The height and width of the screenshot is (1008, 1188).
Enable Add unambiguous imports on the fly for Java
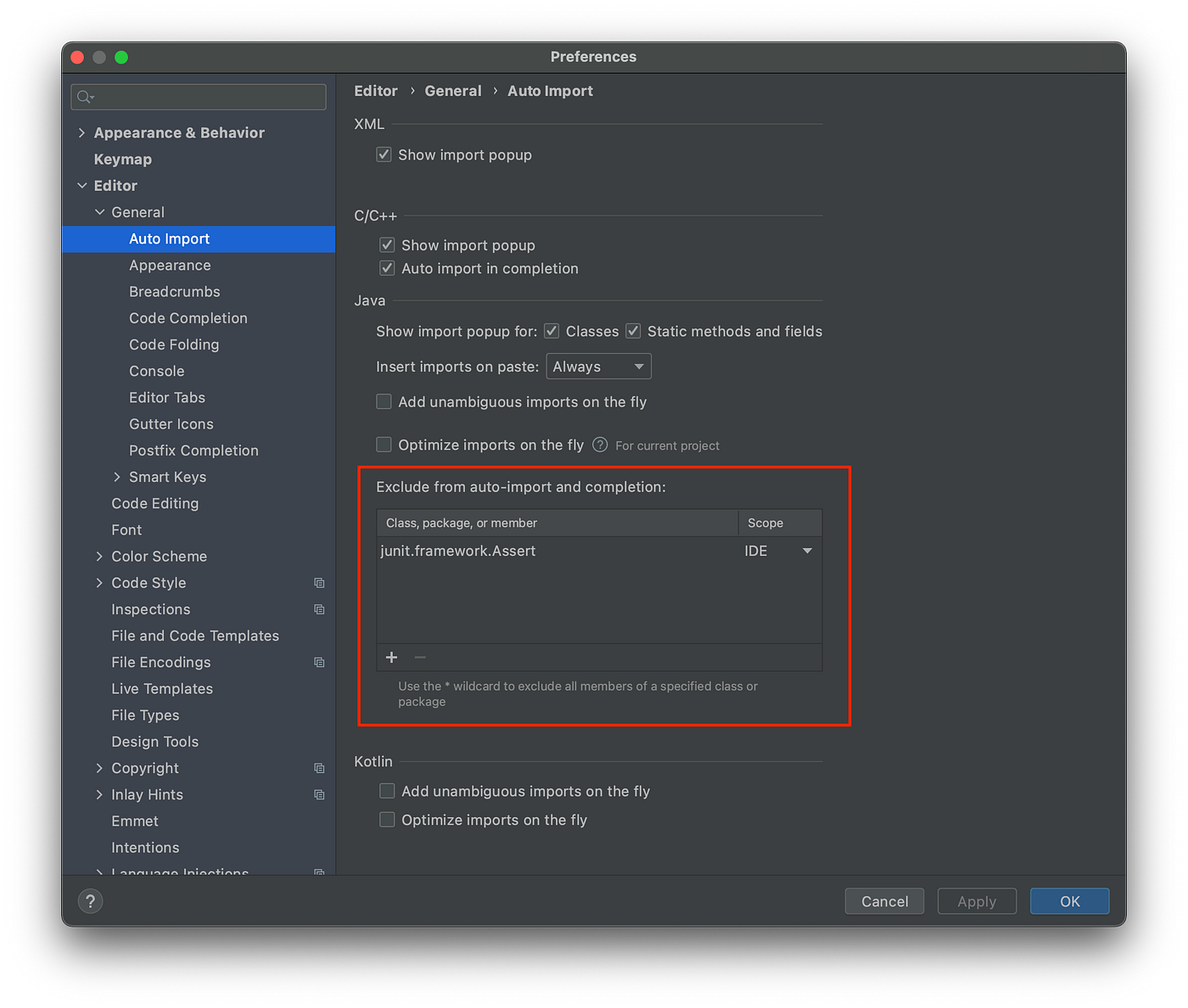[384, 401]
